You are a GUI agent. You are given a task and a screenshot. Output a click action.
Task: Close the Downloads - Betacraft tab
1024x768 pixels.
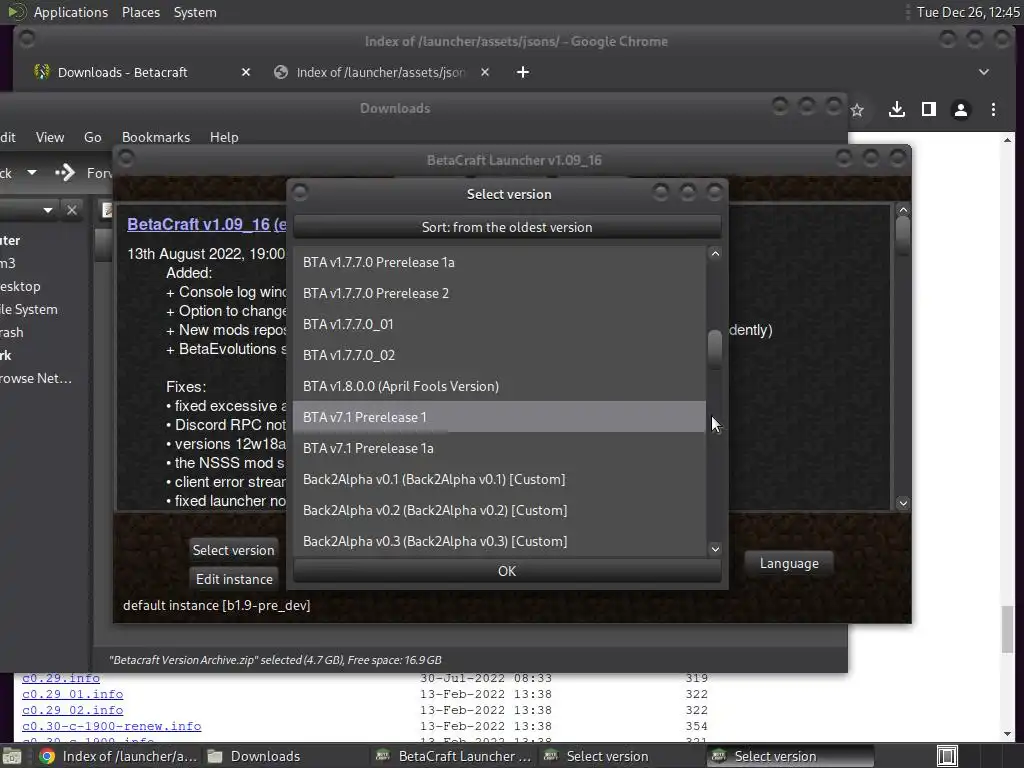point(246,72)
